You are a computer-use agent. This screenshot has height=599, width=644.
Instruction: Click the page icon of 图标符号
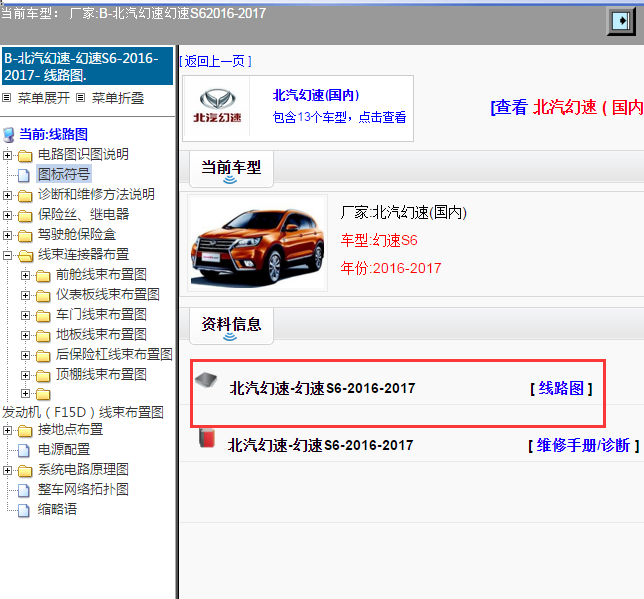coord(24,175)
